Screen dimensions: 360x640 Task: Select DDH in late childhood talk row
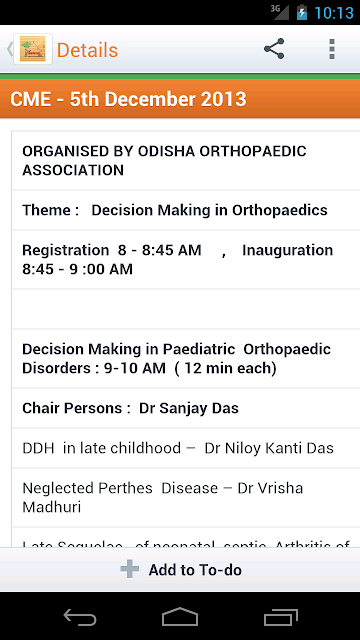tap(186, 448)
